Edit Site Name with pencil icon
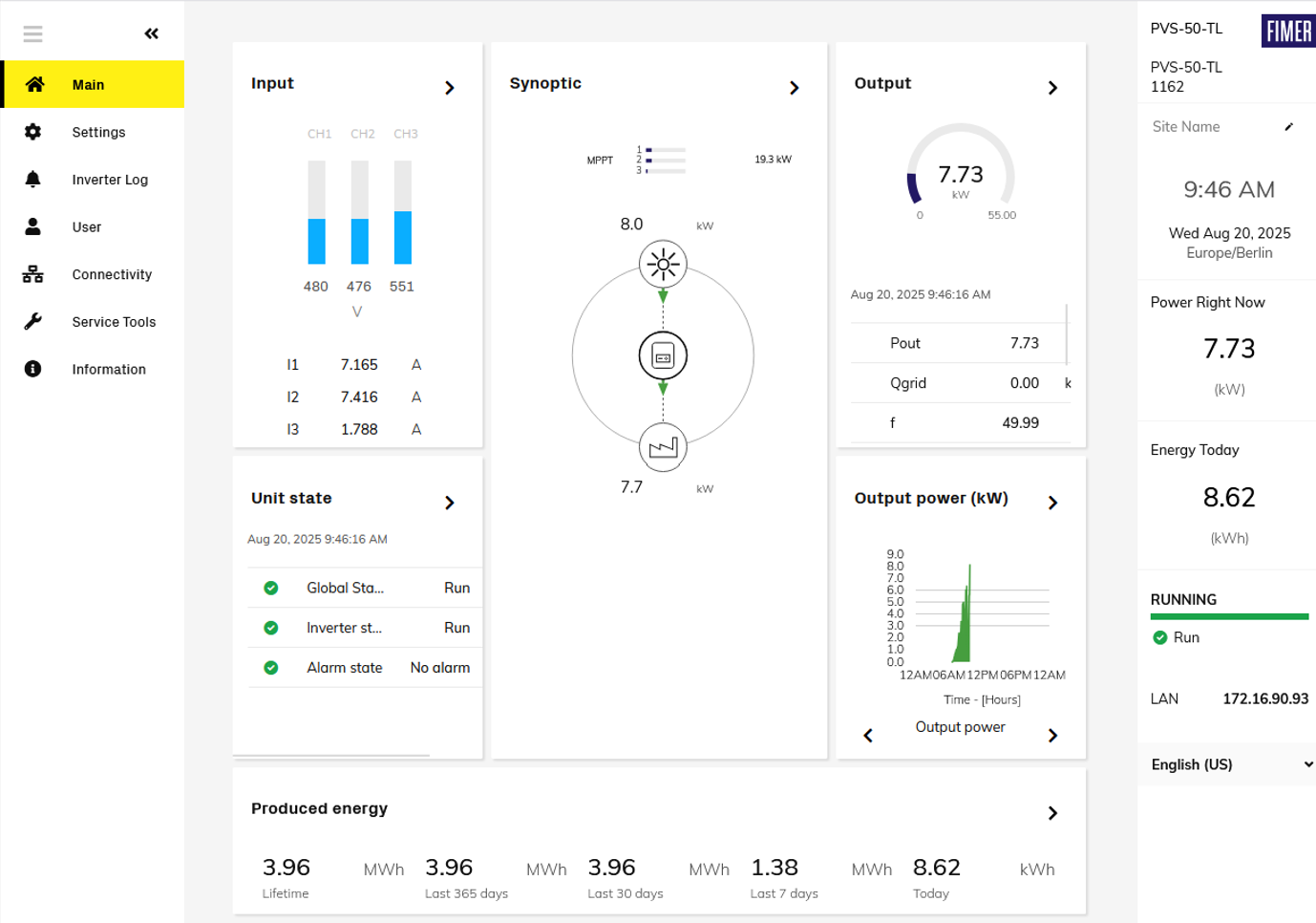 click(1288, 127)
